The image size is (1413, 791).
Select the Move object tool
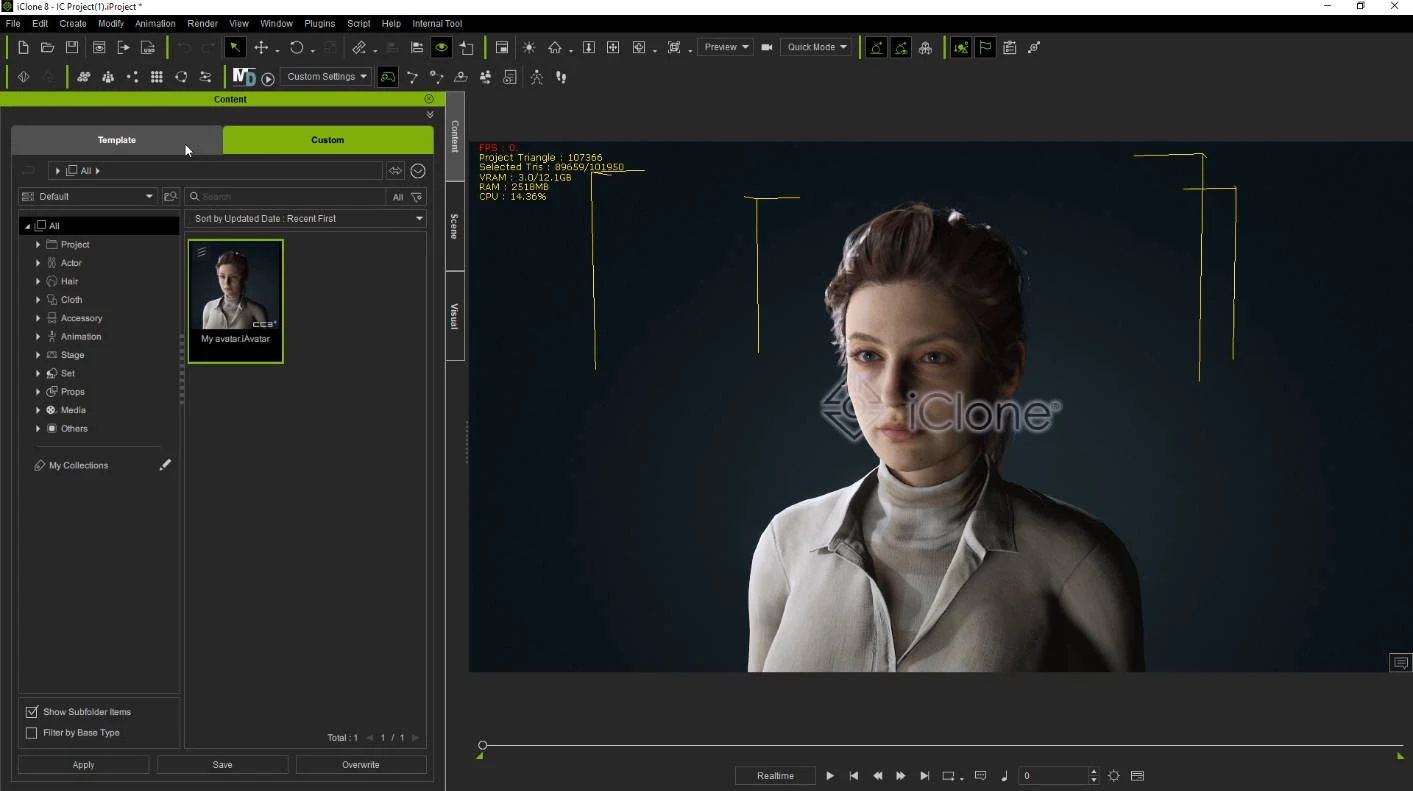260,47
